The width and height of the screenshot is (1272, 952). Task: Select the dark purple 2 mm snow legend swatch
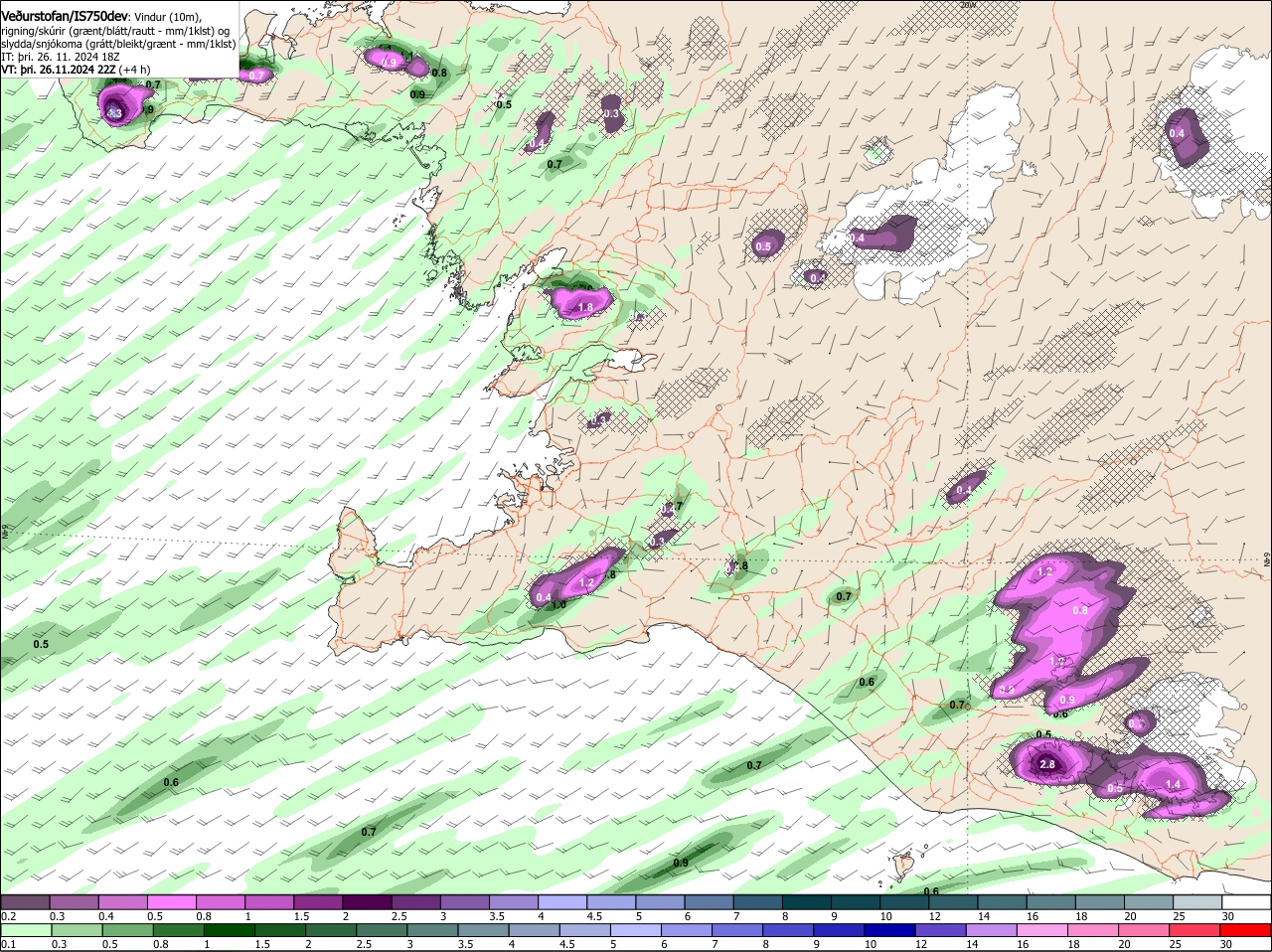point(367,901)
